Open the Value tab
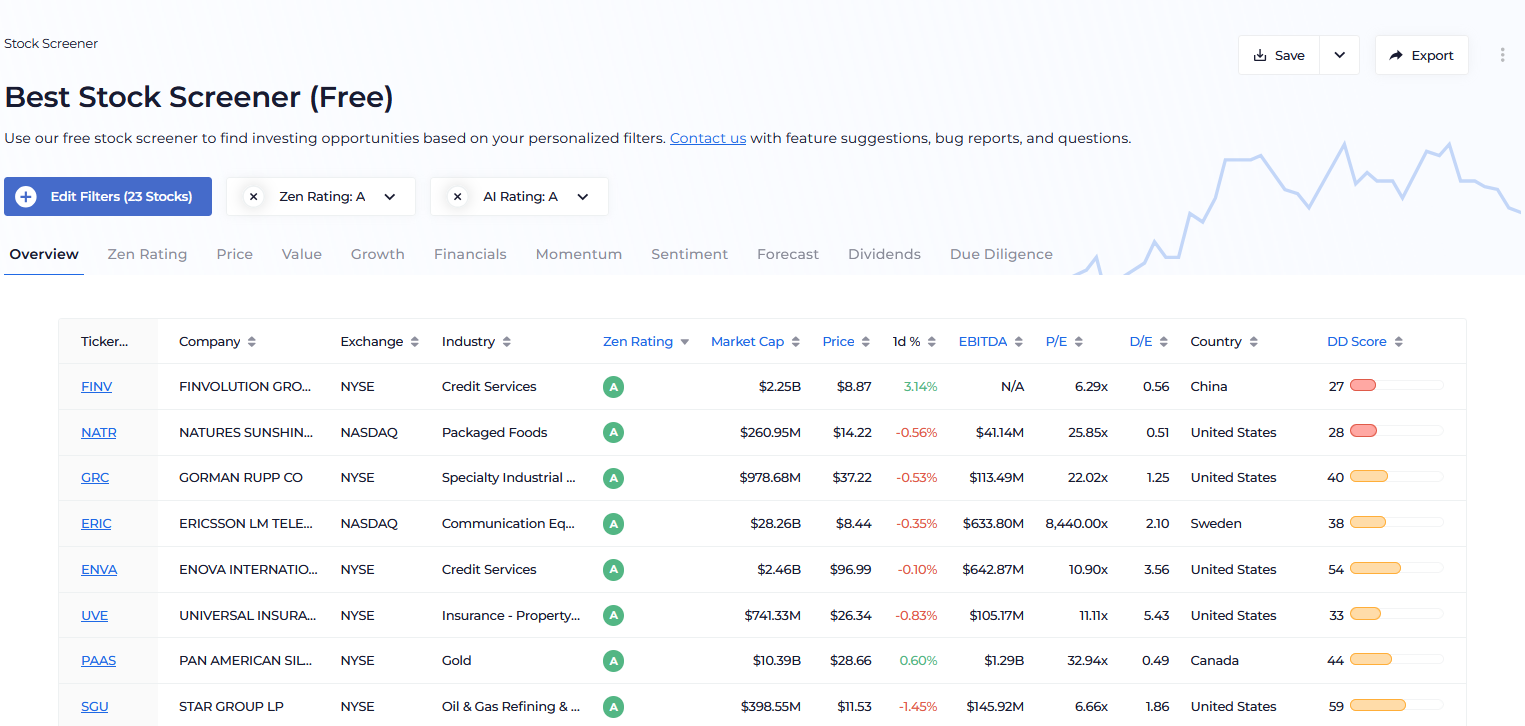 pos(302,254)
